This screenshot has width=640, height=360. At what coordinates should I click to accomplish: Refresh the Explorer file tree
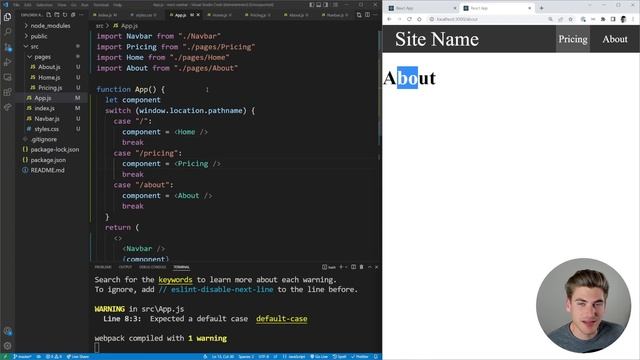point(65,15)
